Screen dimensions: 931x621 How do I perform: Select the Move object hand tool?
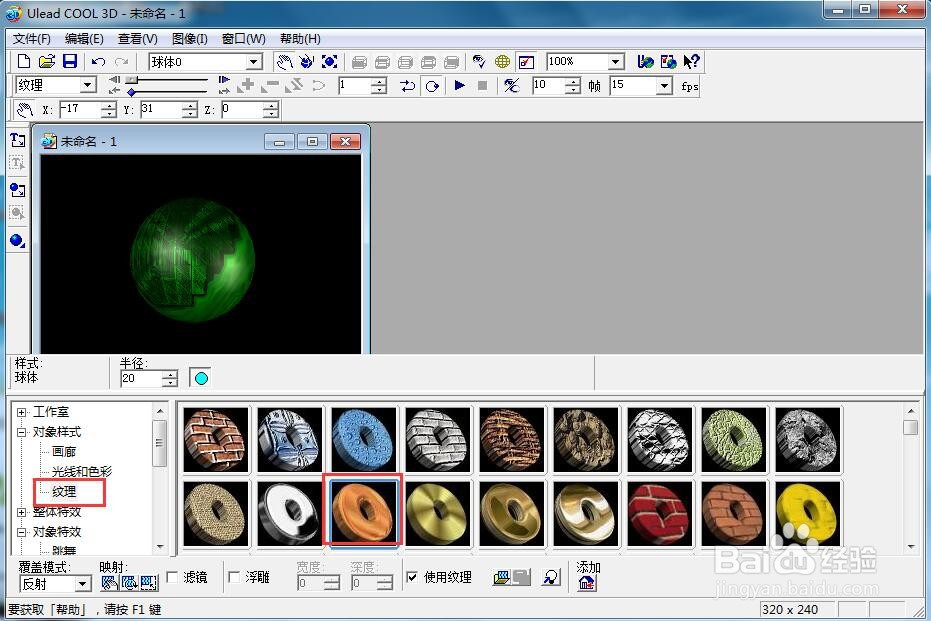coord(284,62)
